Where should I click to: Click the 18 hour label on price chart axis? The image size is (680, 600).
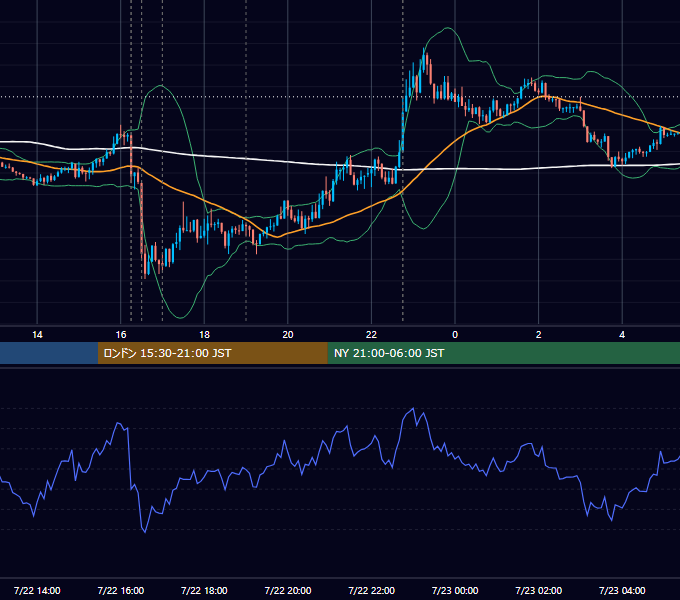pos(204,335)
